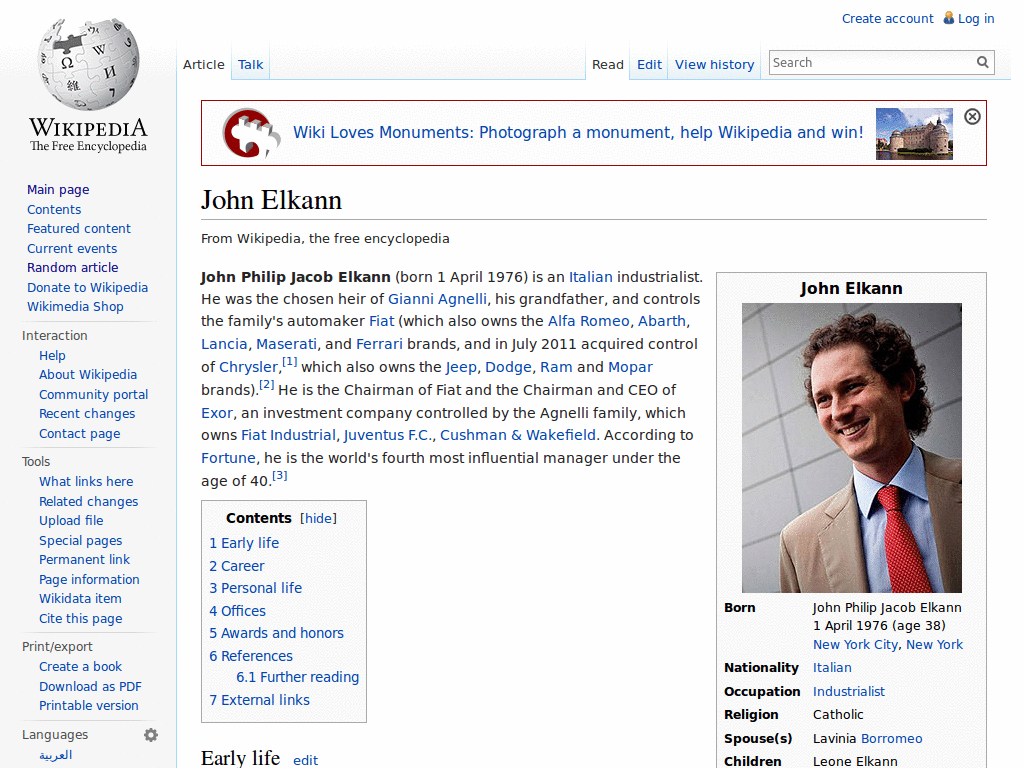Screen dimensions: 1024x768
Task: Jump to 4 Offices section
Action: click(238, 611)
